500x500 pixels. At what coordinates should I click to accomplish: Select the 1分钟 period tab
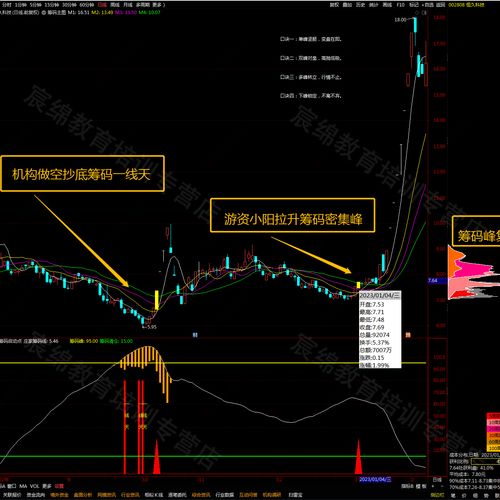21,5
